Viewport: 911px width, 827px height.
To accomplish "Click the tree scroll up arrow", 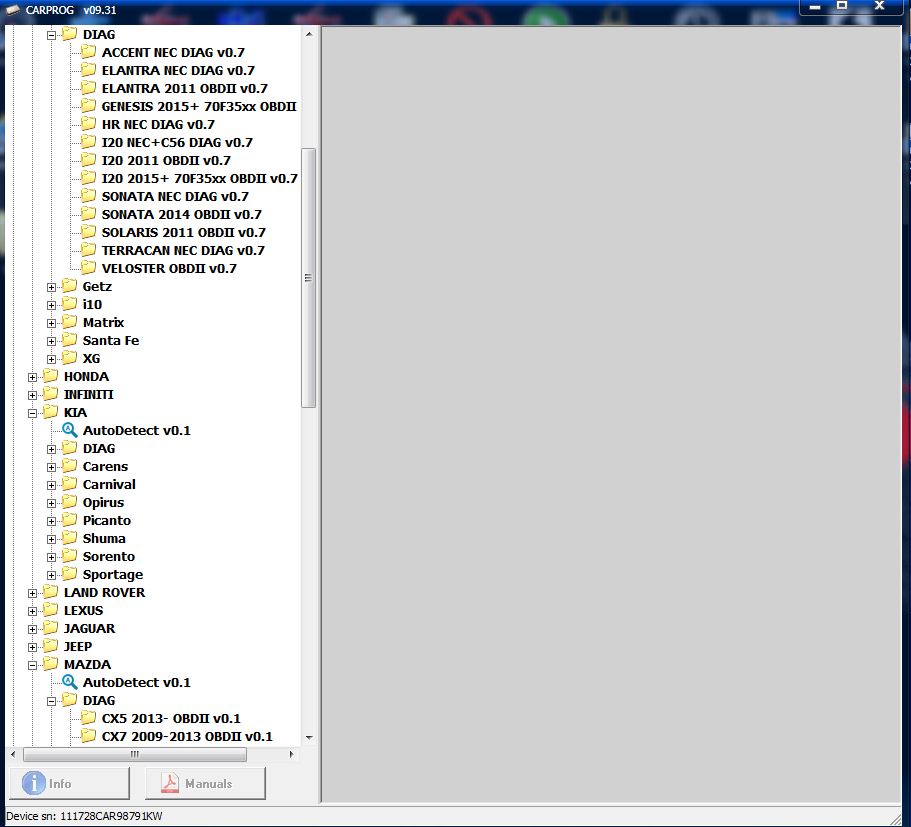I will 309,34.
